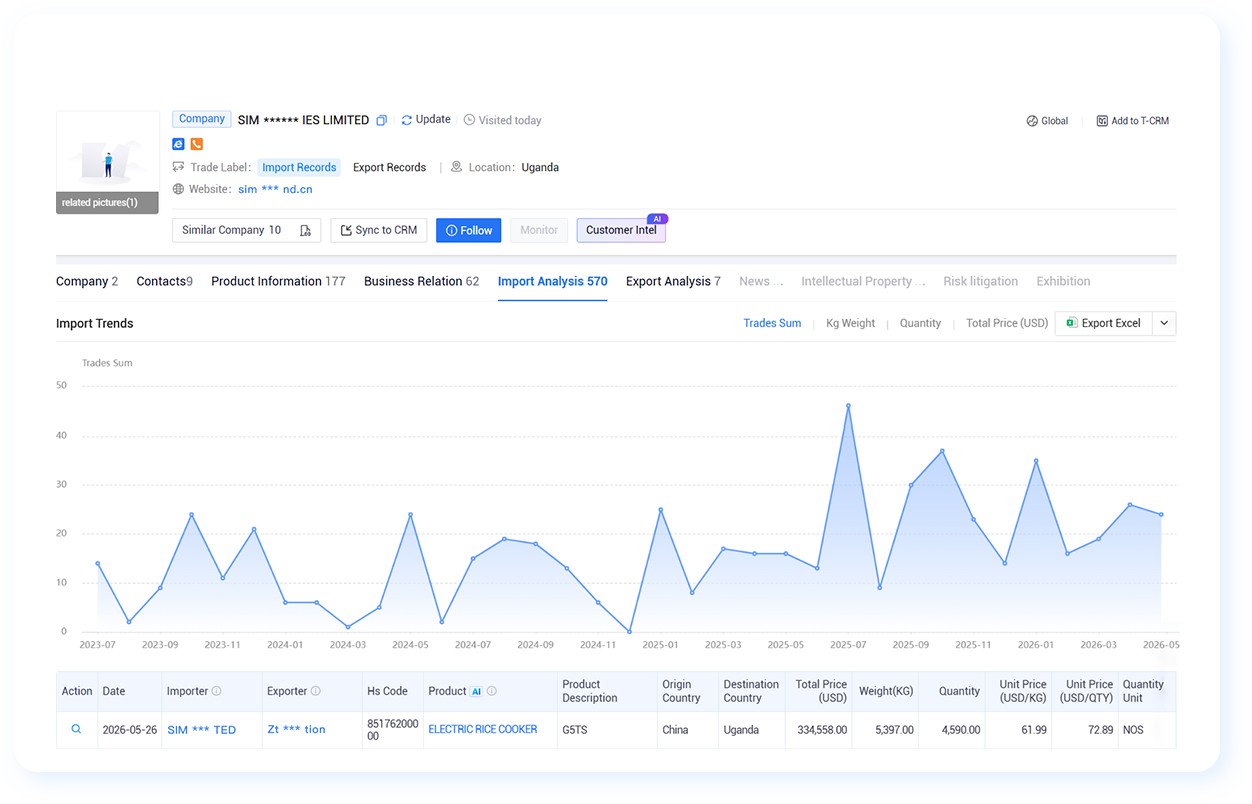
Task: Click the blue browser icon under company name
Action: pyautogui.click(x=178, y=144)
